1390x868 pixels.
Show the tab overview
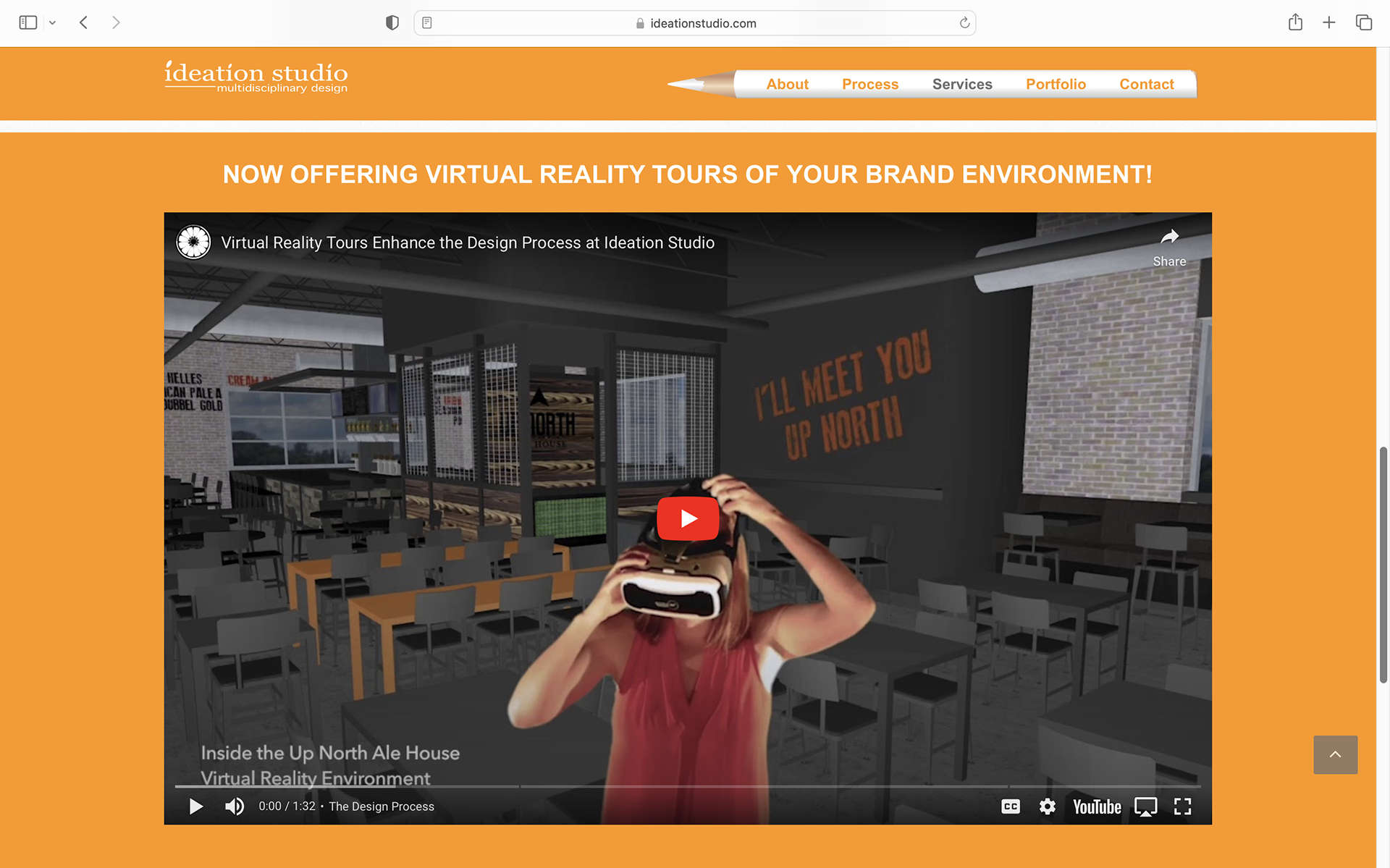pos(1364,22)
